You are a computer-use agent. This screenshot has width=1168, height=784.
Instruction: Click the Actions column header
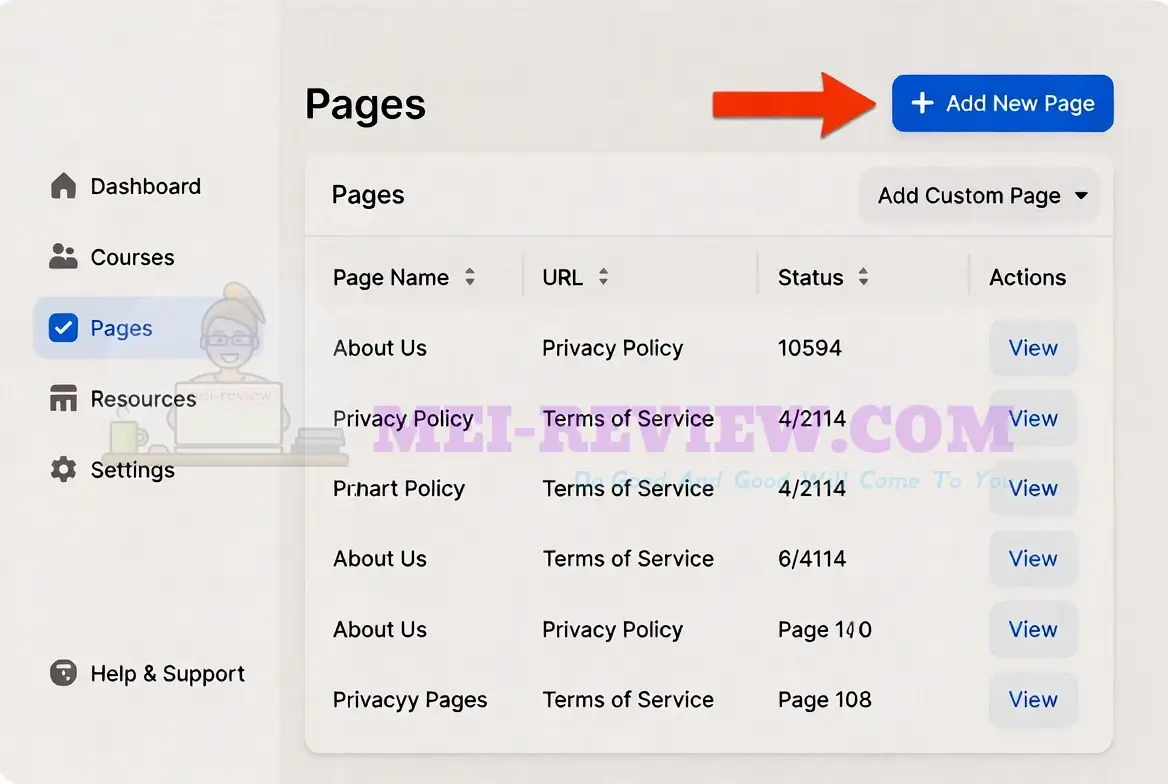pyautogui.click(x=1027, y=277)
